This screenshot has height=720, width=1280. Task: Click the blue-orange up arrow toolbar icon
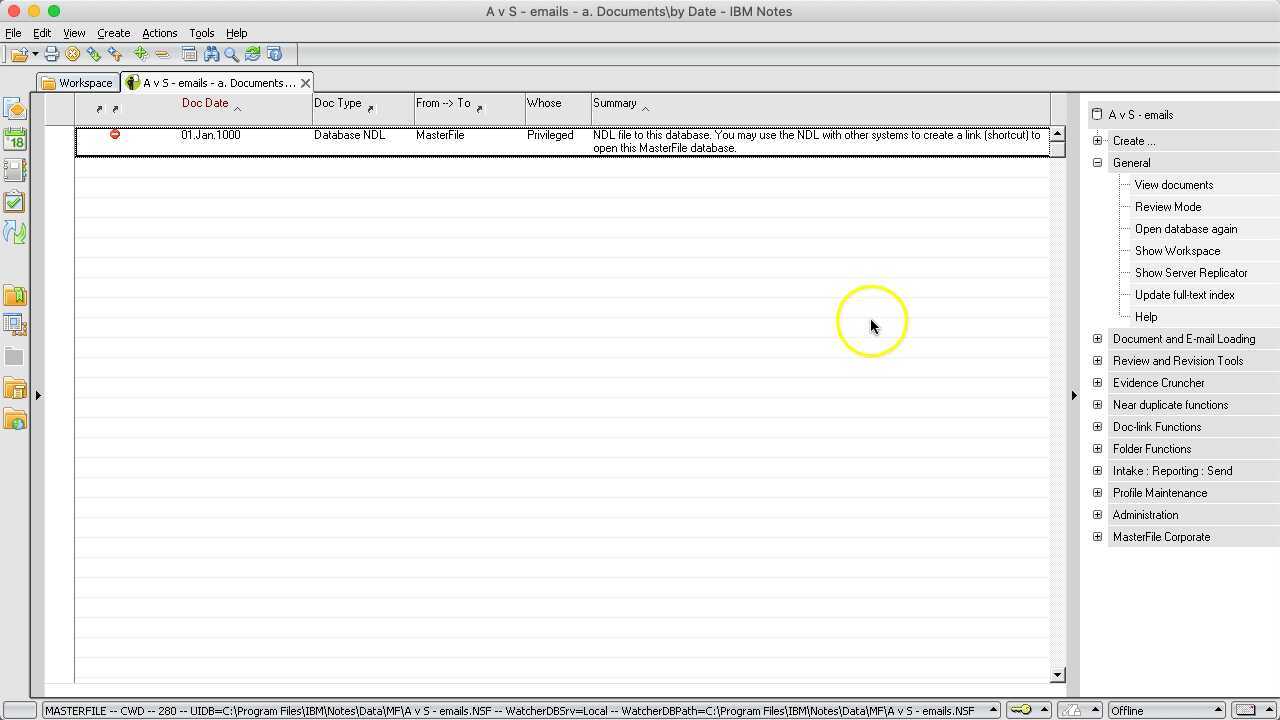[115, 54]
